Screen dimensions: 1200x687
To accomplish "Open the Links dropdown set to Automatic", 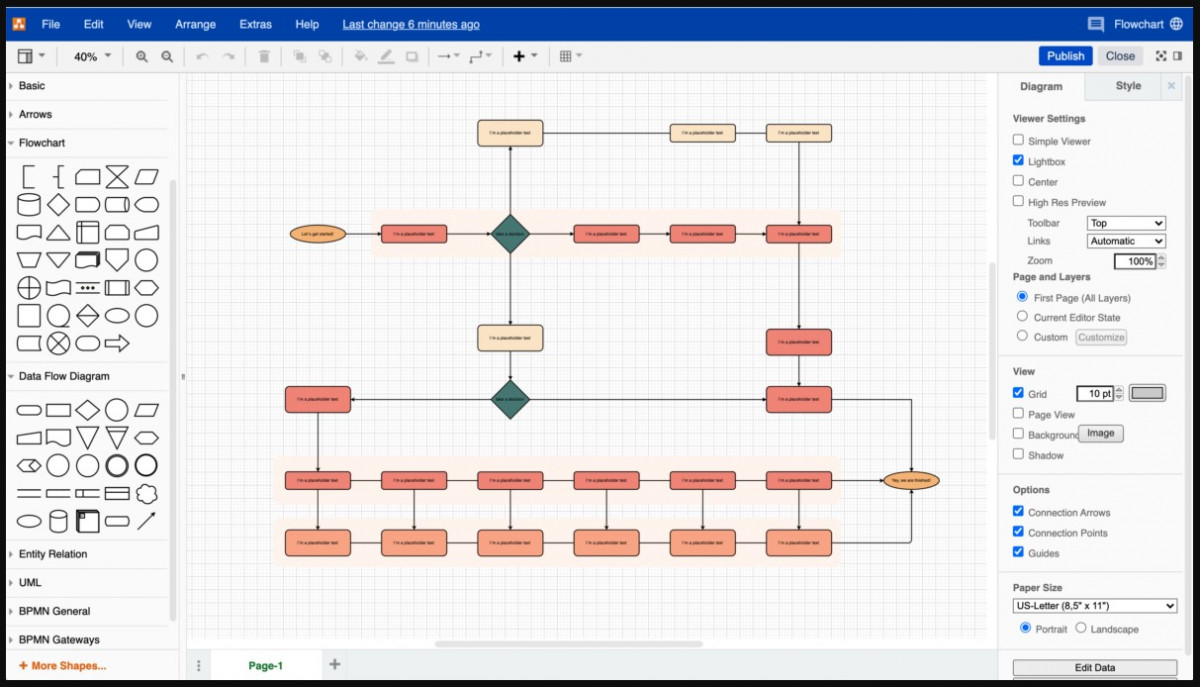I will (1127, 241).
